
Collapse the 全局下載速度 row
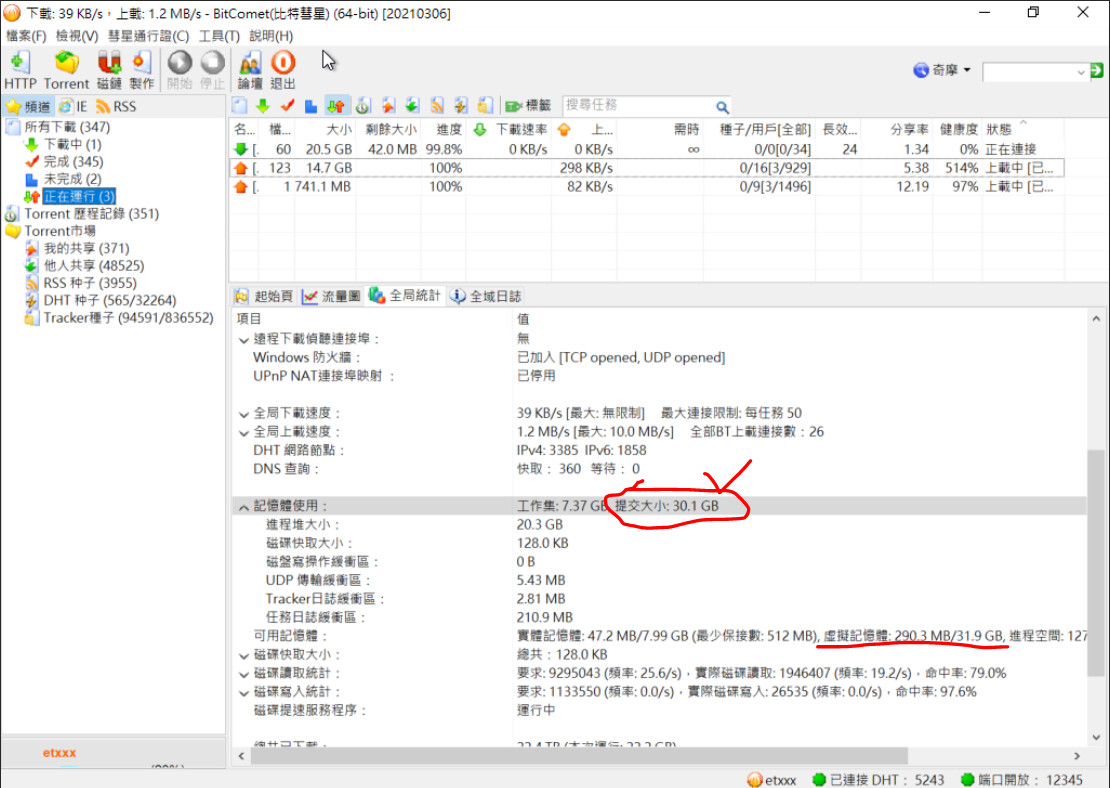tap(244, 414)
